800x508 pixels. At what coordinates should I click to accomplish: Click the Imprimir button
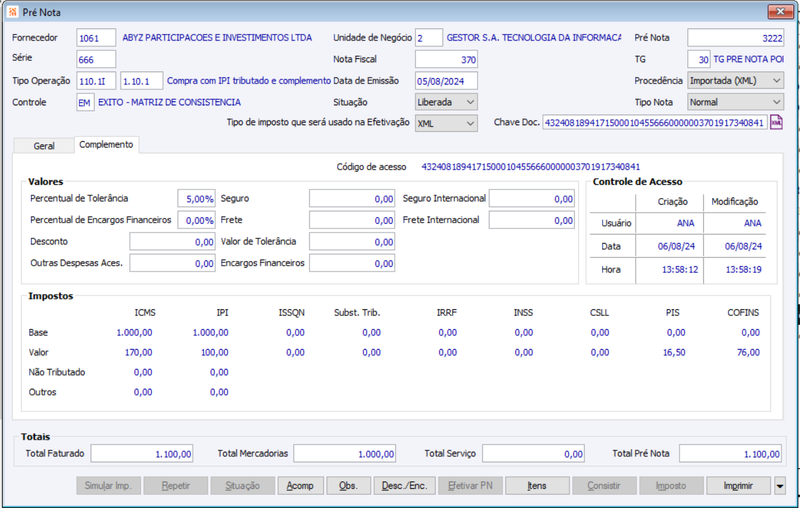click(738, 486)
